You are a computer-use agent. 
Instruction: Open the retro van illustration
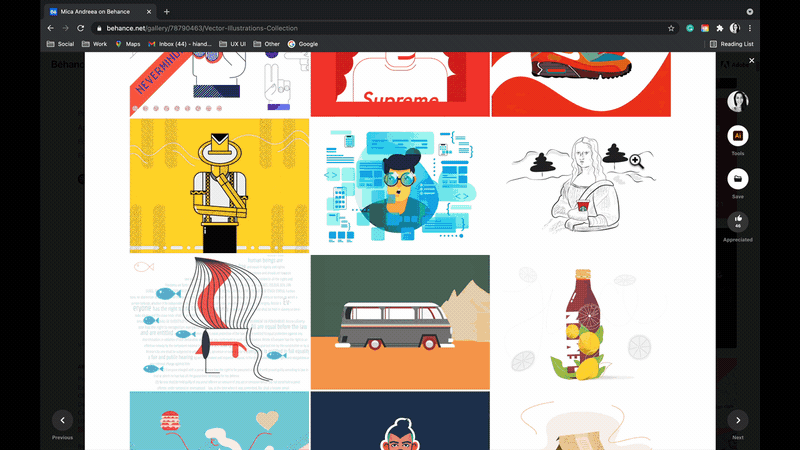(400, 322)
